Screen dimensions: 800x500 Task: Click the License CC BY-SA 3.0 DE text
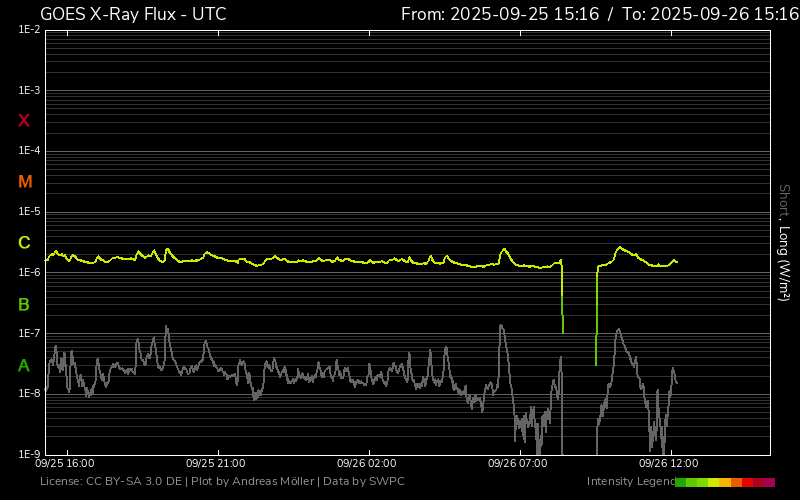click(110, 482)
